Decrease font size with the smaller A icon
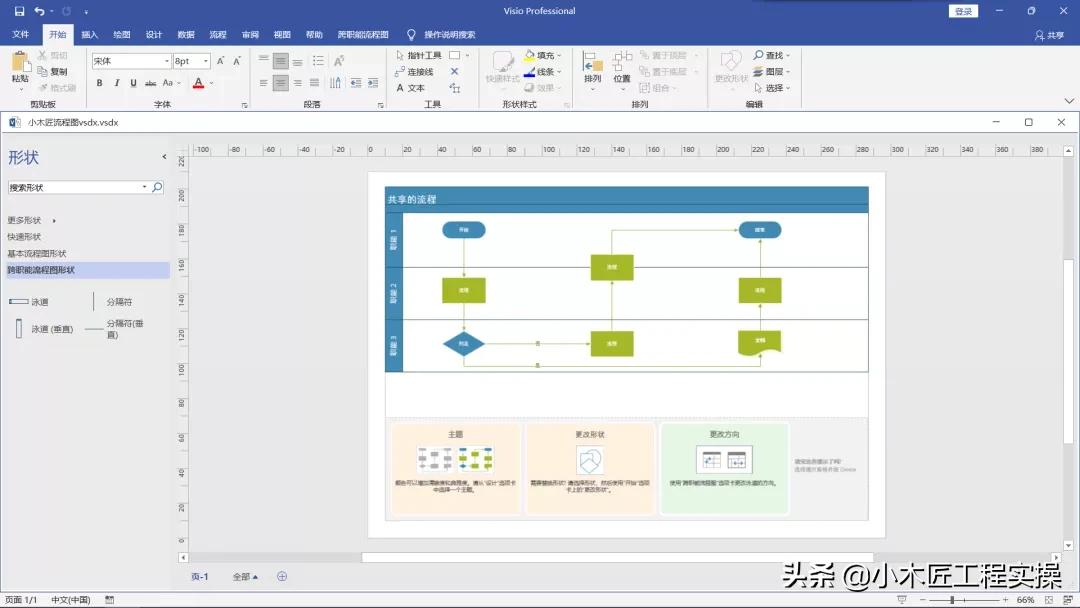 (x=236, y=61)
